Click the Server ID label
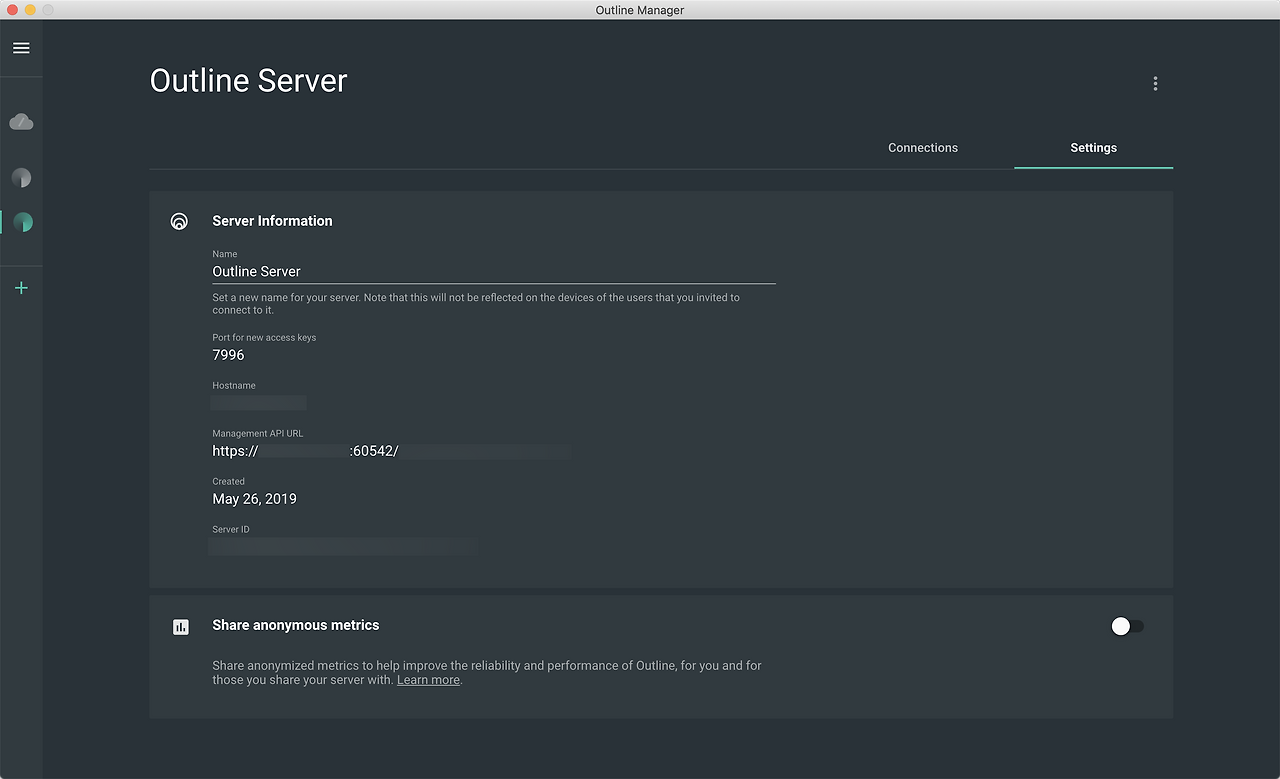The width and height of the screenshot is (1280, 779). pyautogui.click(x=231, y=530)
